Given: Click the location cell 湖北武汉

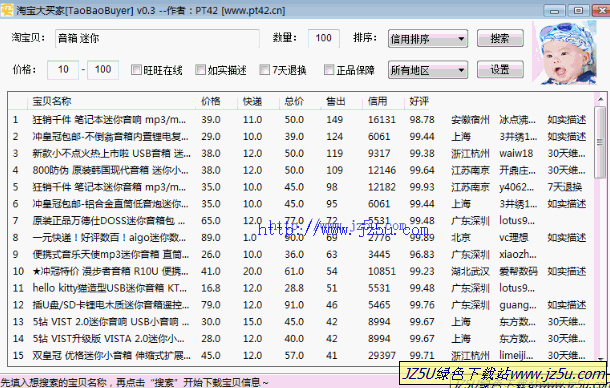Looking at the screenshot, I should pyautogui.click(x=470, y=271).
